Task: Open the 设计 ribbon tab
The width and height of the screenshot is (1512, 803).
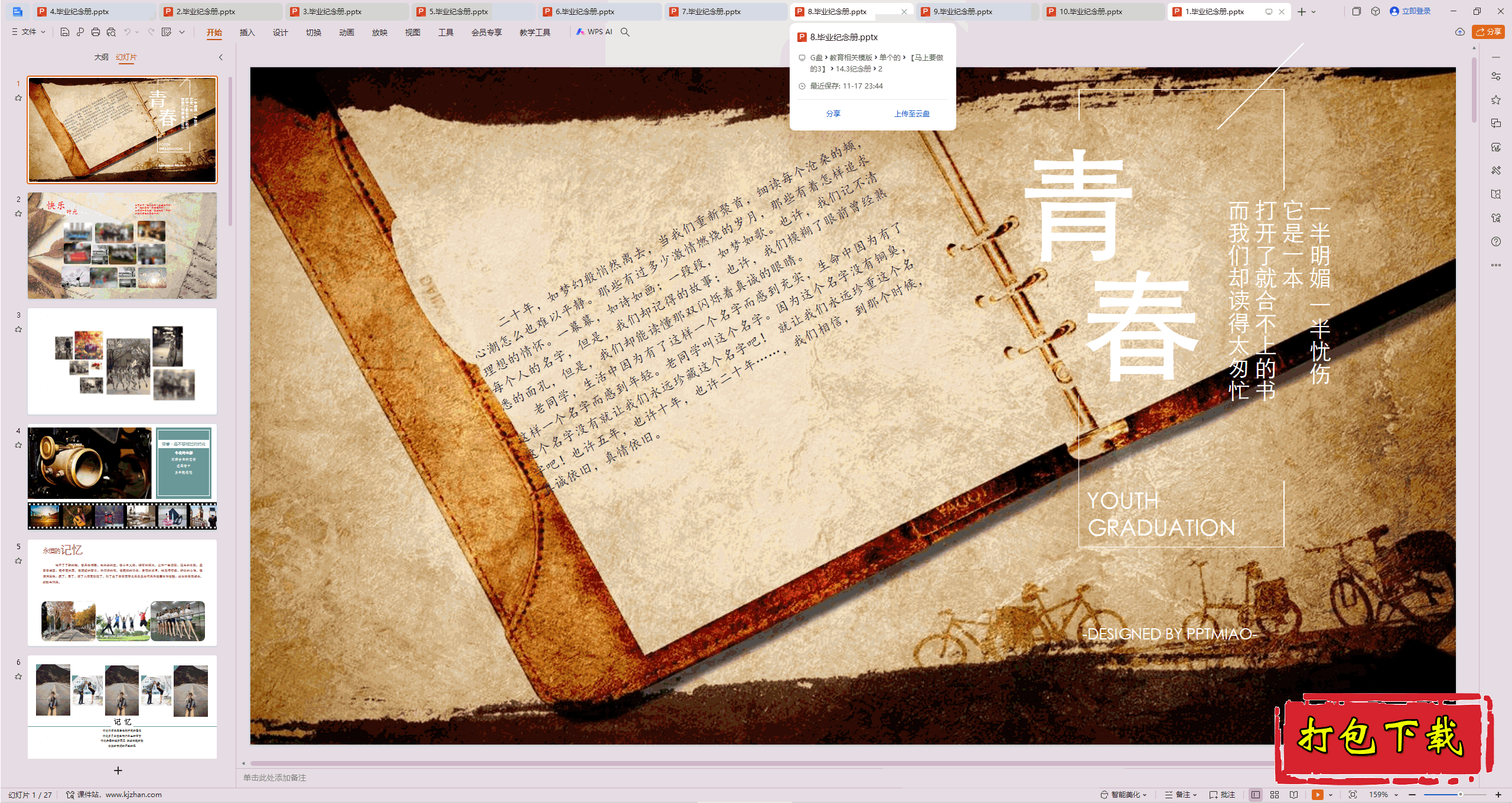Action: (280, 32)
